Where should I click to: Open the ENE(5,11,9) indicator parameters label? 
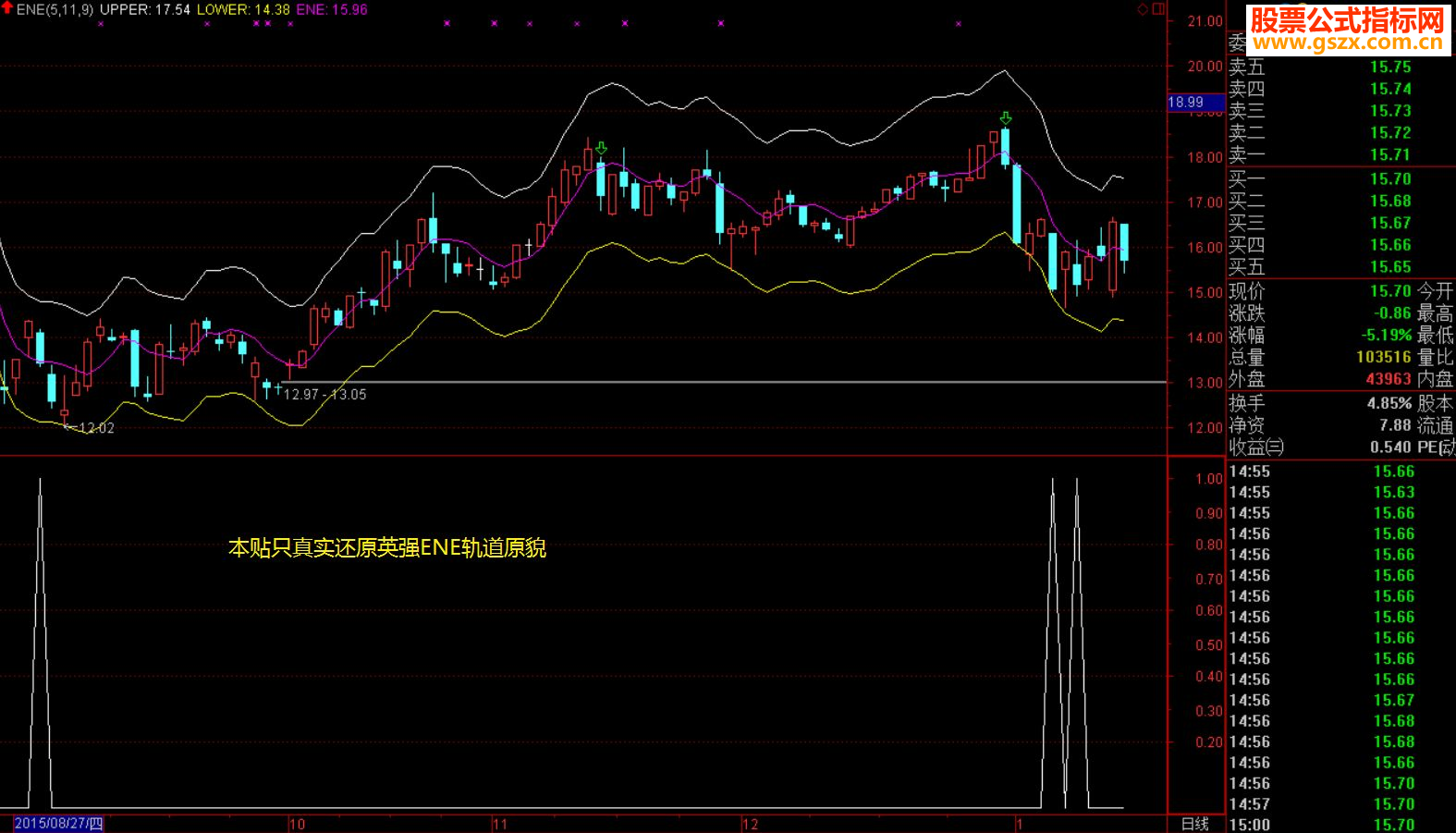point(55,9)
